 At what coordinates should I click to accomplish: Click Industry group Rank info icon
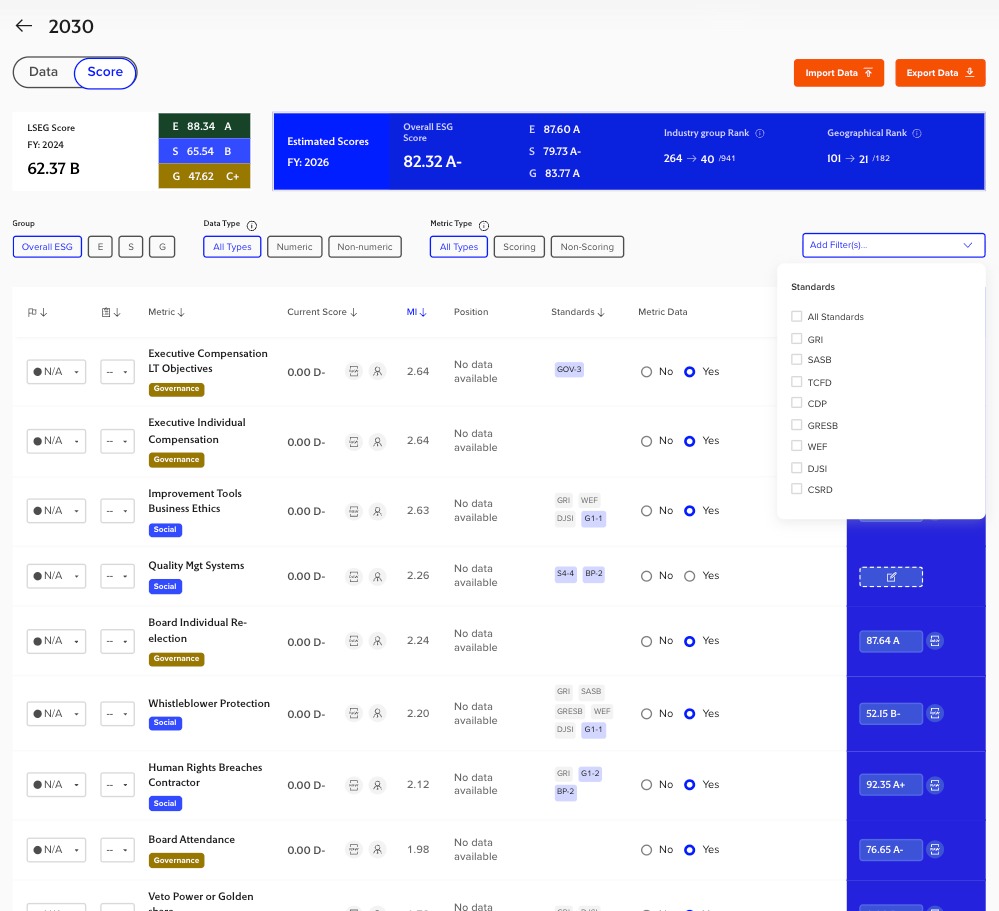point(760,133)
